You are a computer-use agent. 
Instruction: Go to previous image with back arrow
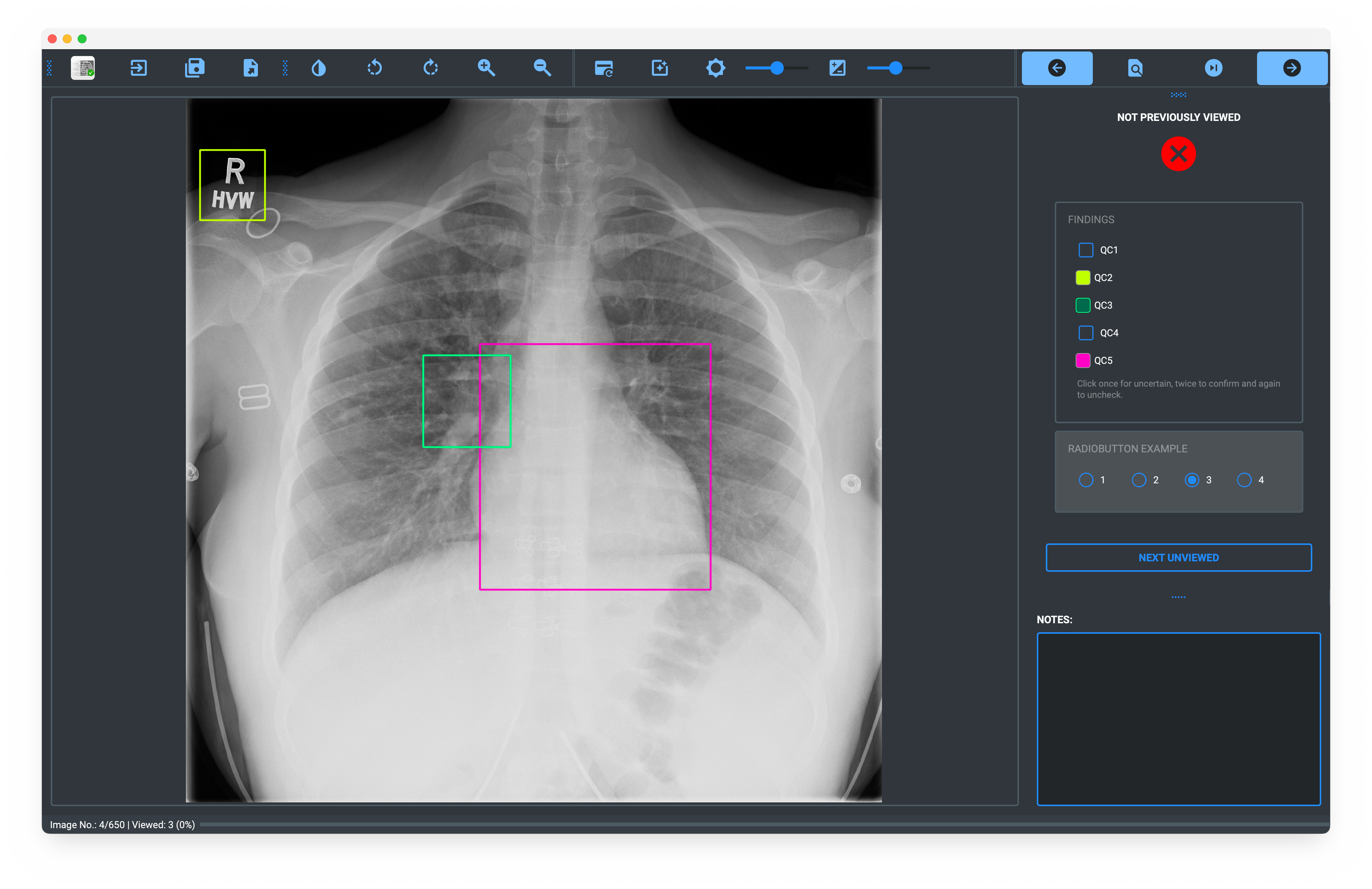[1057, 68]
